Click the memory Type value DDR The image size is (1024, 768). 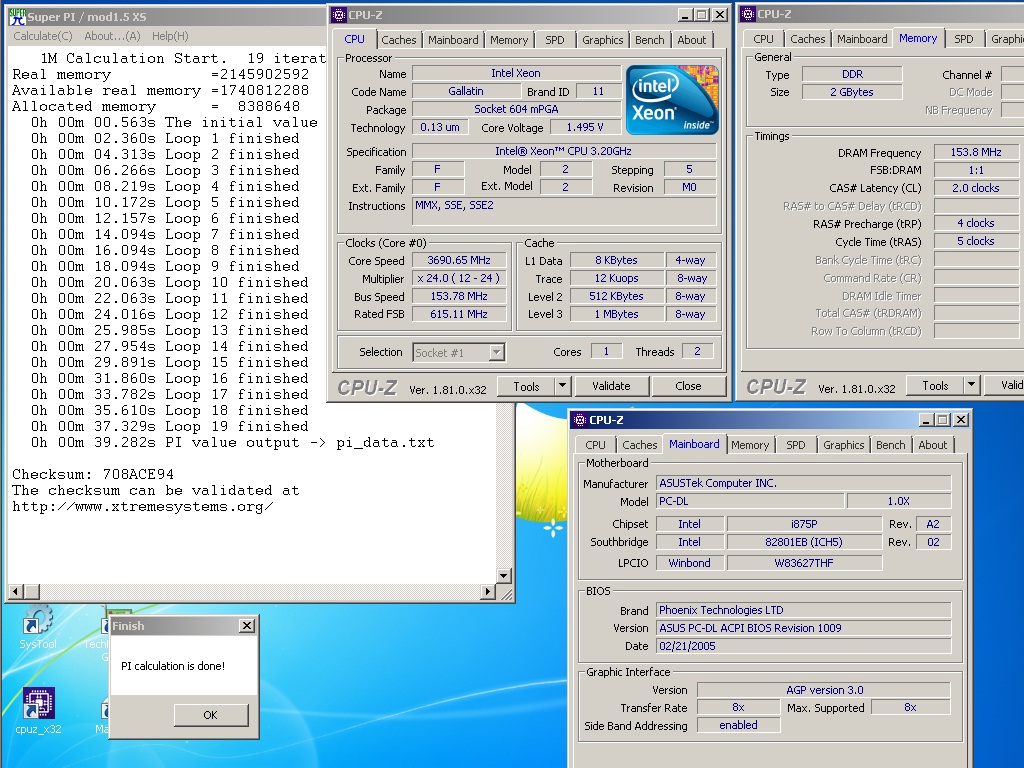pos(852,74)
